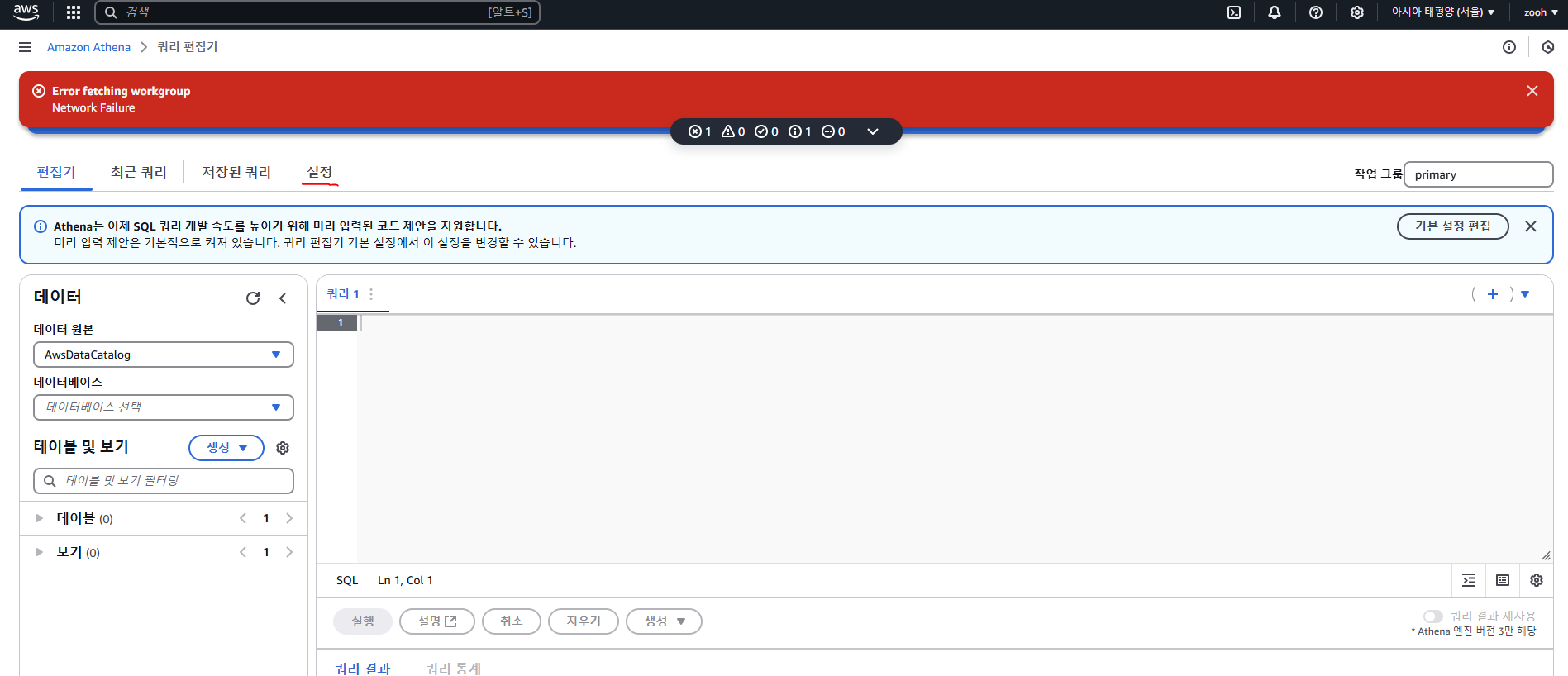Screen dimensions: 1568x676
Task: Click the tables and views filter box
Action: (164, 481)
